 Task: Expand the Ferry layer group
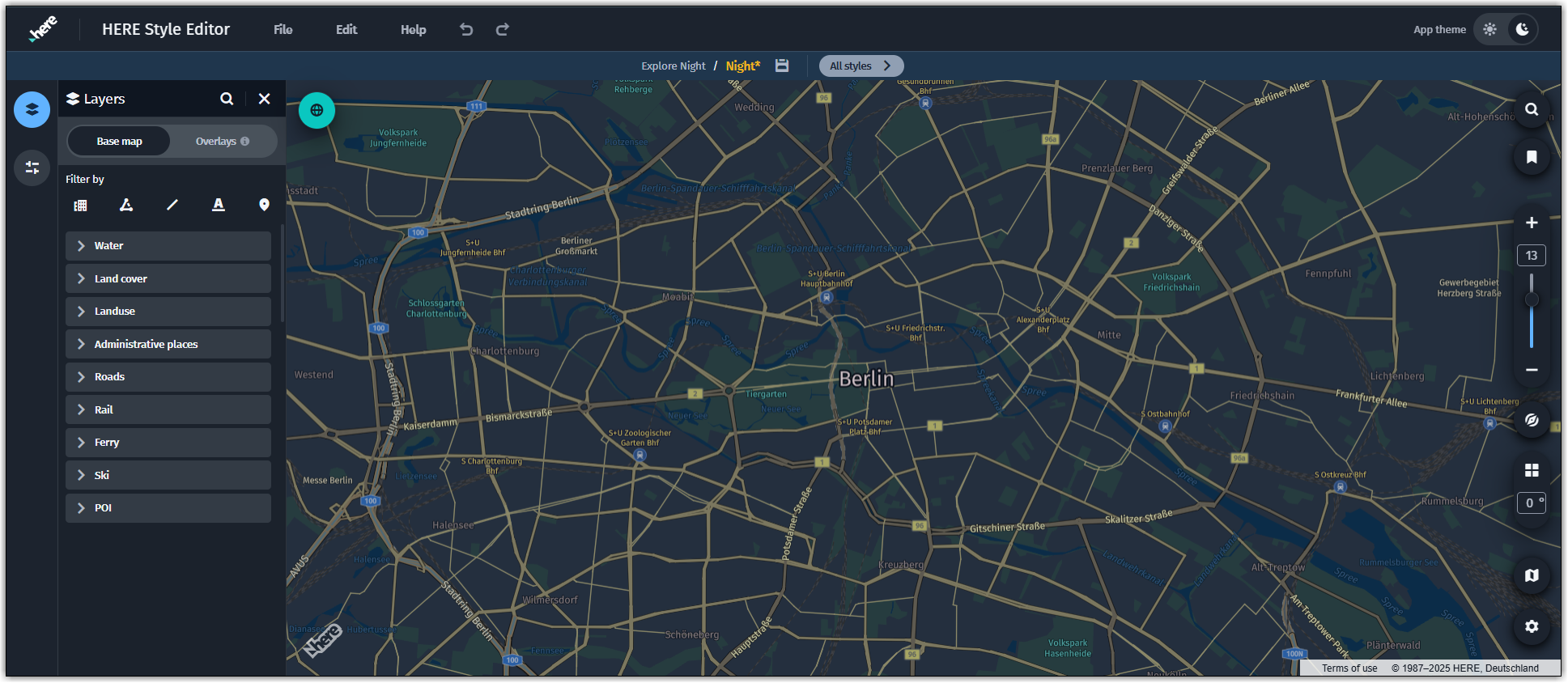point(168,443)
